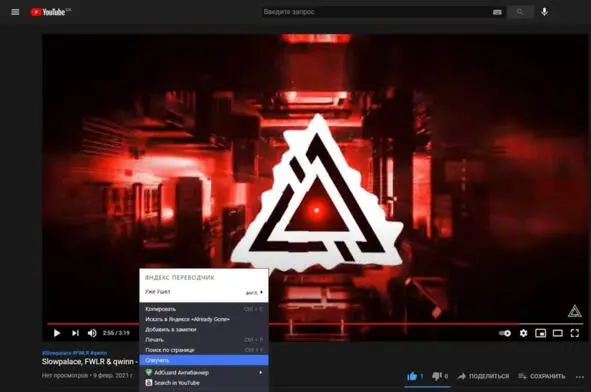Play the video
Viewport: 591px width, 392px height.
(x=57, y=333)
